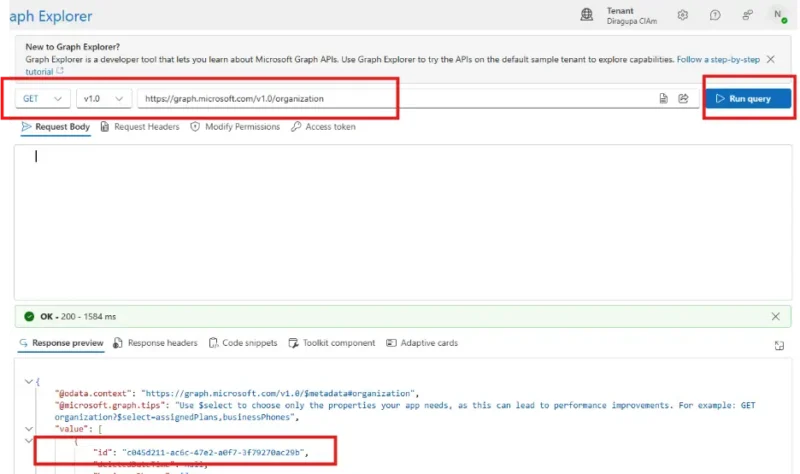Click the "id" value c045d211 GUID
The height and width of the screenshot is (474, 800).
214,452
